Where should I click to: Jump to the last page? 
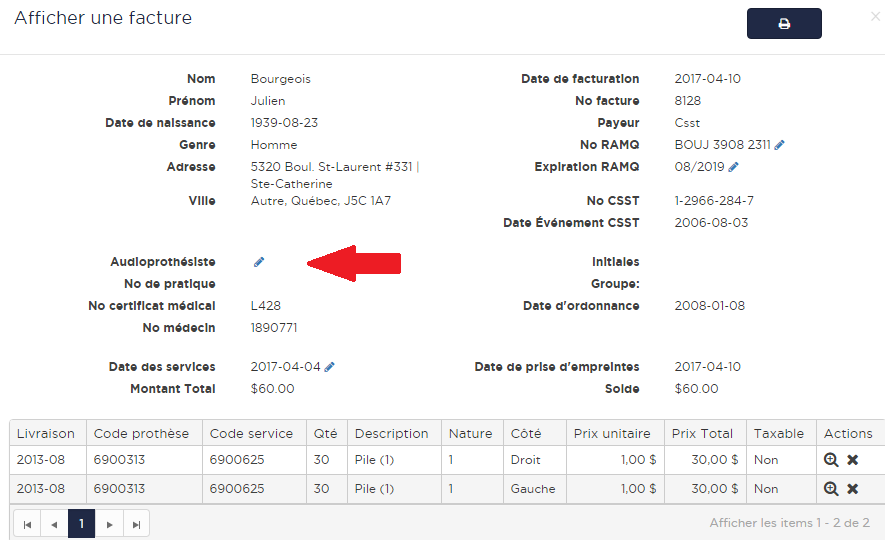tap(136, 524)
